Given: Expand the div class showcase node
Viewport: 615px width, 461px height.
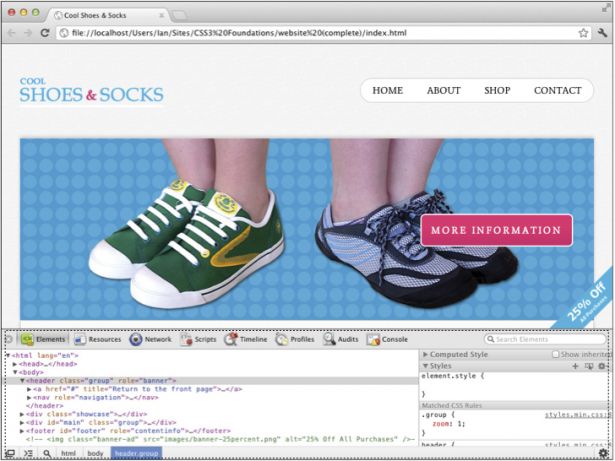Looking at the screenshot, I should coord(22,414).
